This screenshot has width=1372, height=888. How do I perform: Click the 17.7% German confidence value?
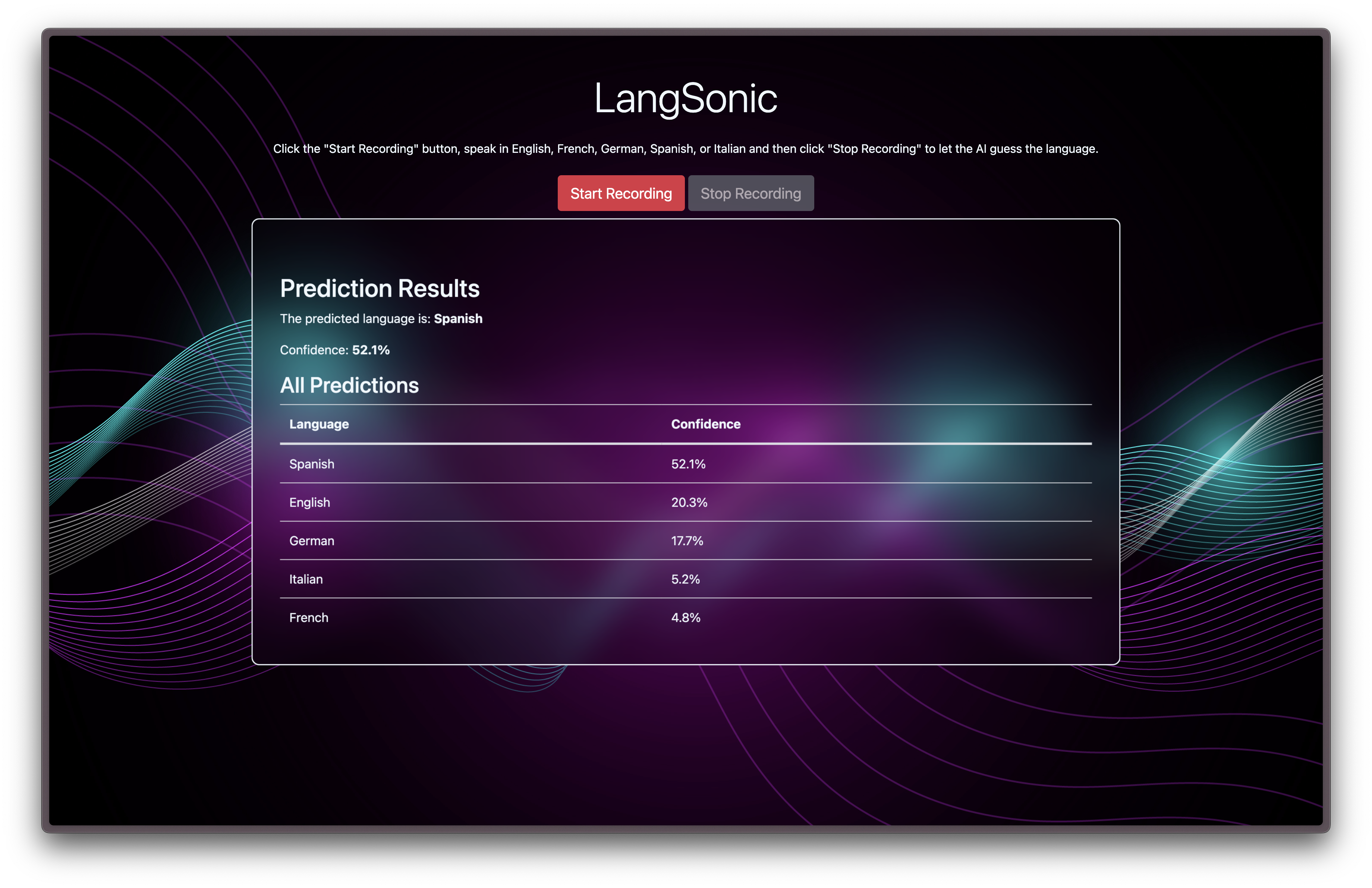click(687, 541)
